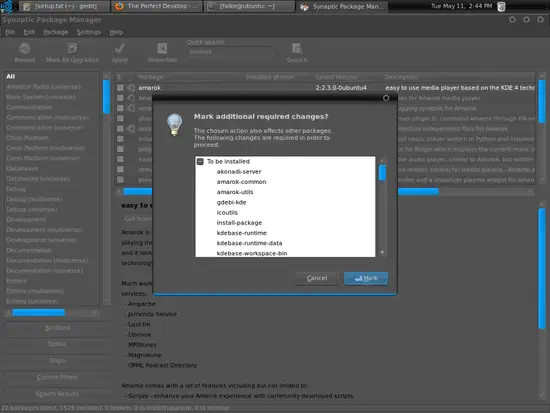The image size is (550, 413).
Task: Click the Apply checkmark icon
Action: [120, 48]
